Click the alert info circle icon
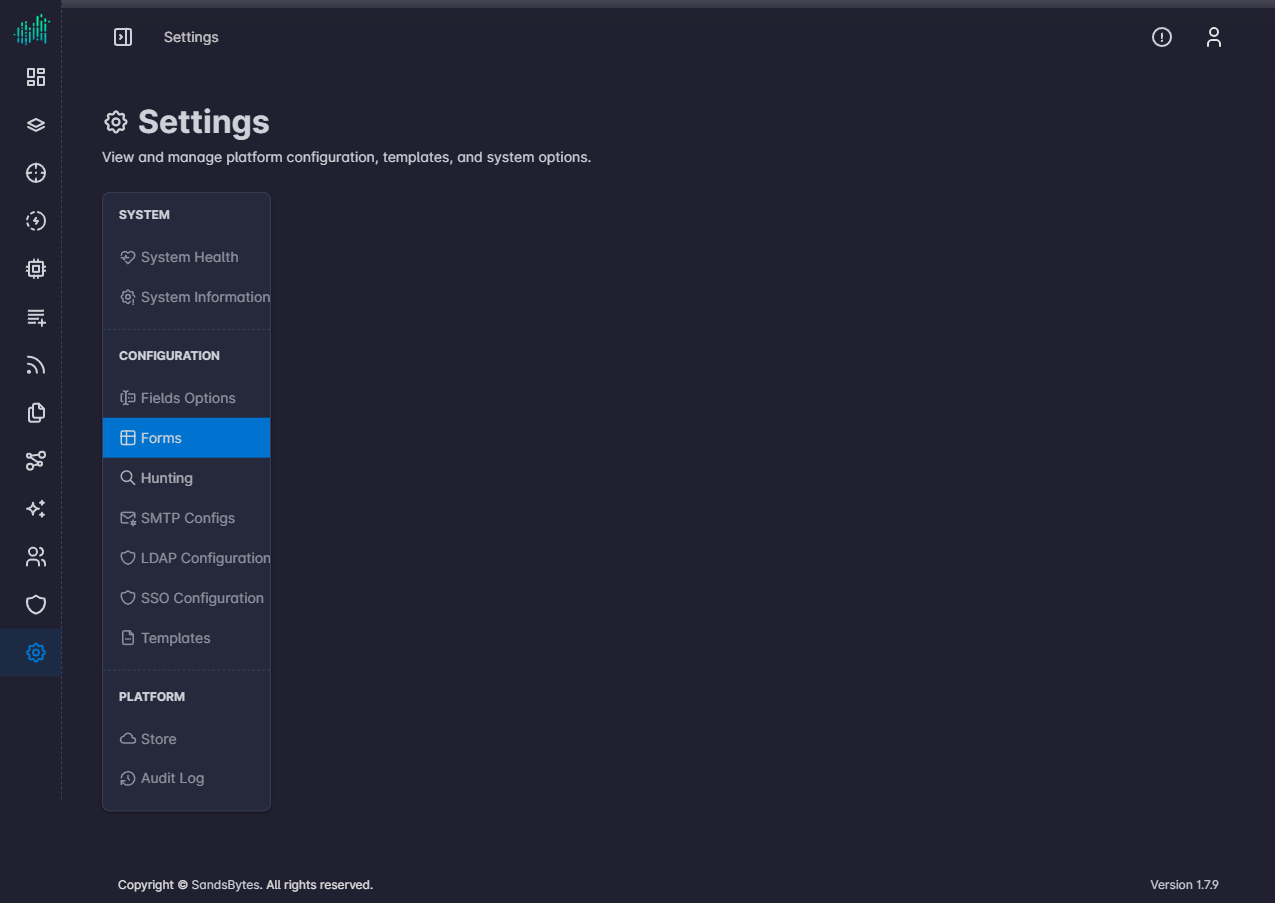The image size is (1275, 903). pyautogui.click(x=1162, y=37)
